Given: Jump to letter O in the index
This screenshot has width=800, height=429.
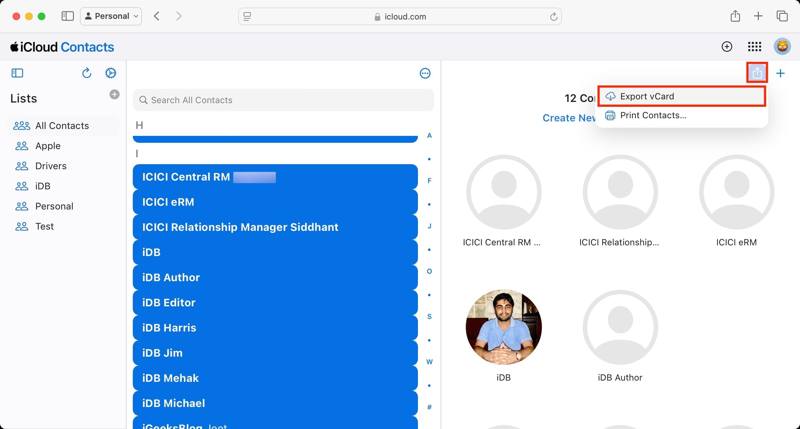Looking at the screenshot, I should click(x=429, y=271).
